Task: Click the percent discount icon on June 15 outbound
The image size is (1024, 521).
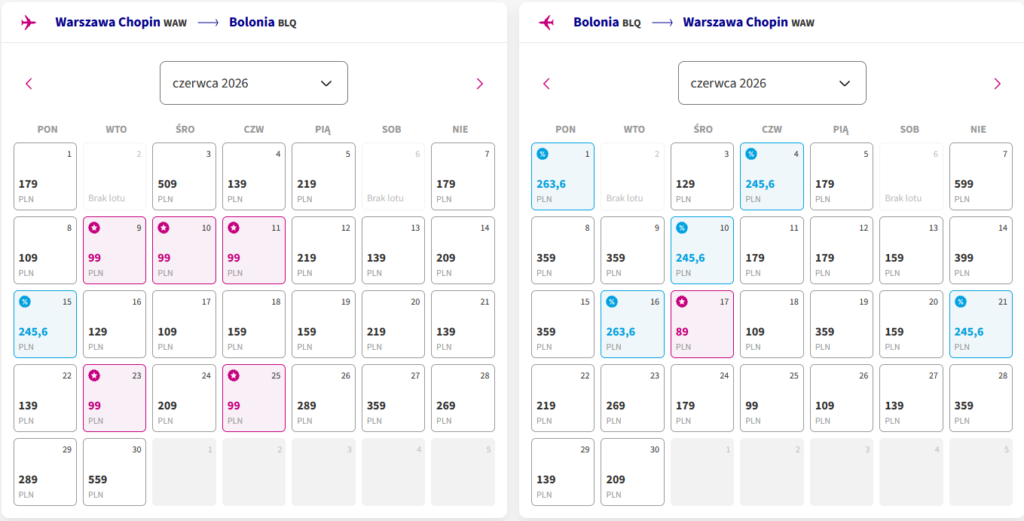Action: tap(24, 301)
